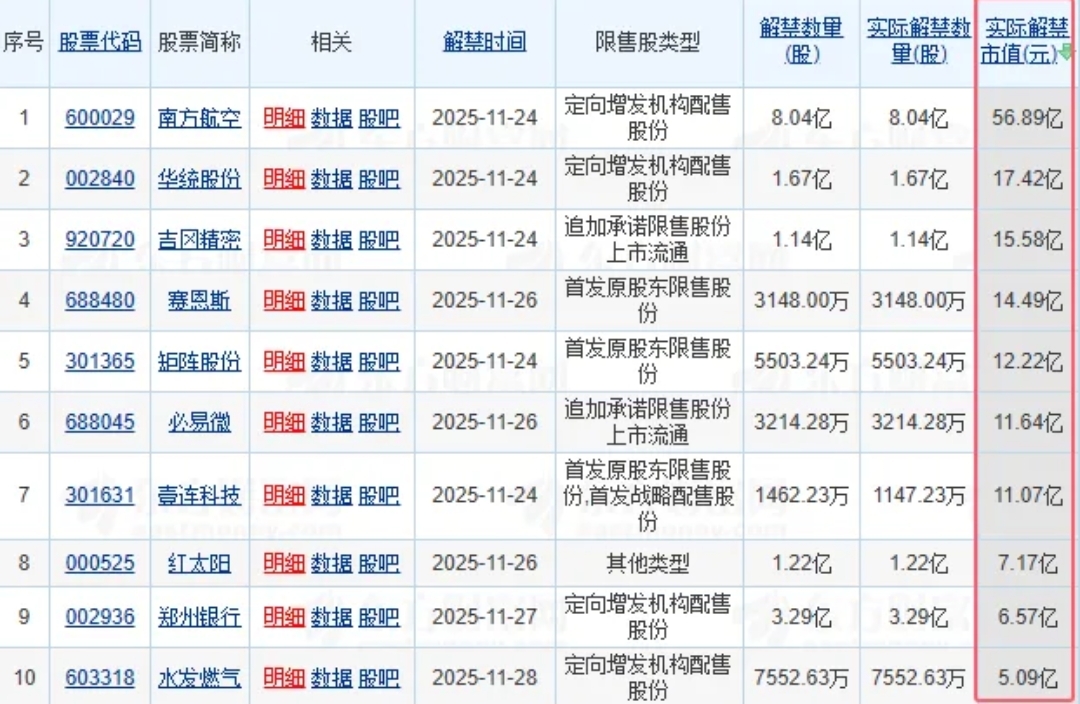The image size is (1080, 704).
Task: Select the 56.89亿 market value cell
Action: [1028, 119]
